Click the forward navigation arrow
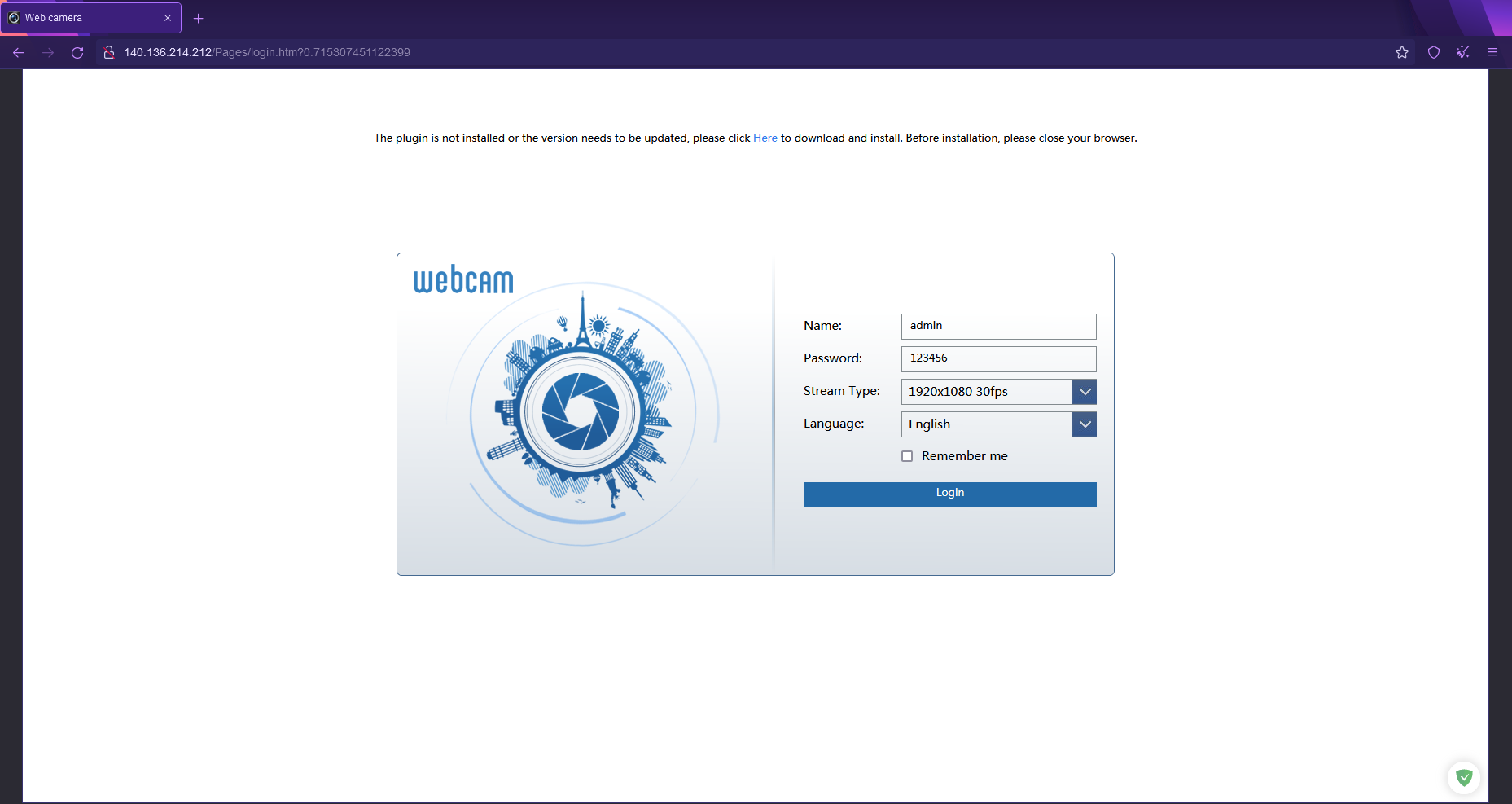The height and width of the screenshot is (804, 1512). tap(48, 52)
